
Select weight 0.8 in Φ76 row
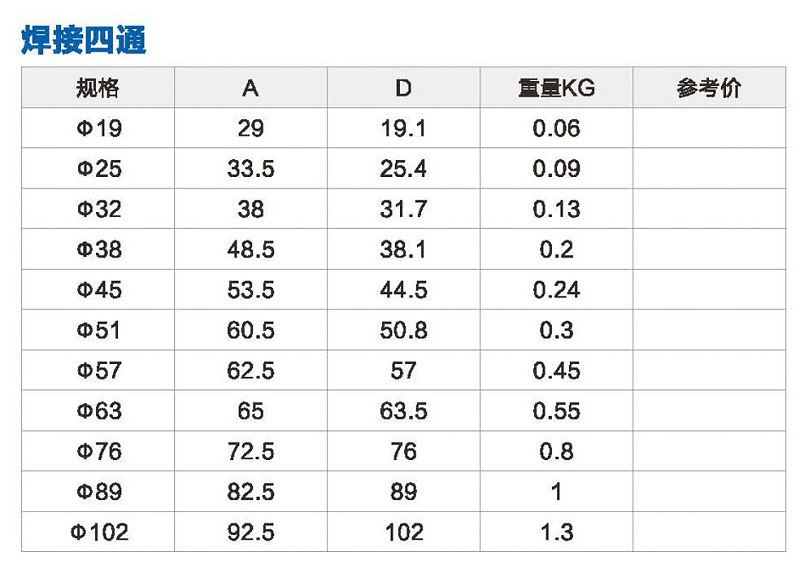tap(556, 451)
